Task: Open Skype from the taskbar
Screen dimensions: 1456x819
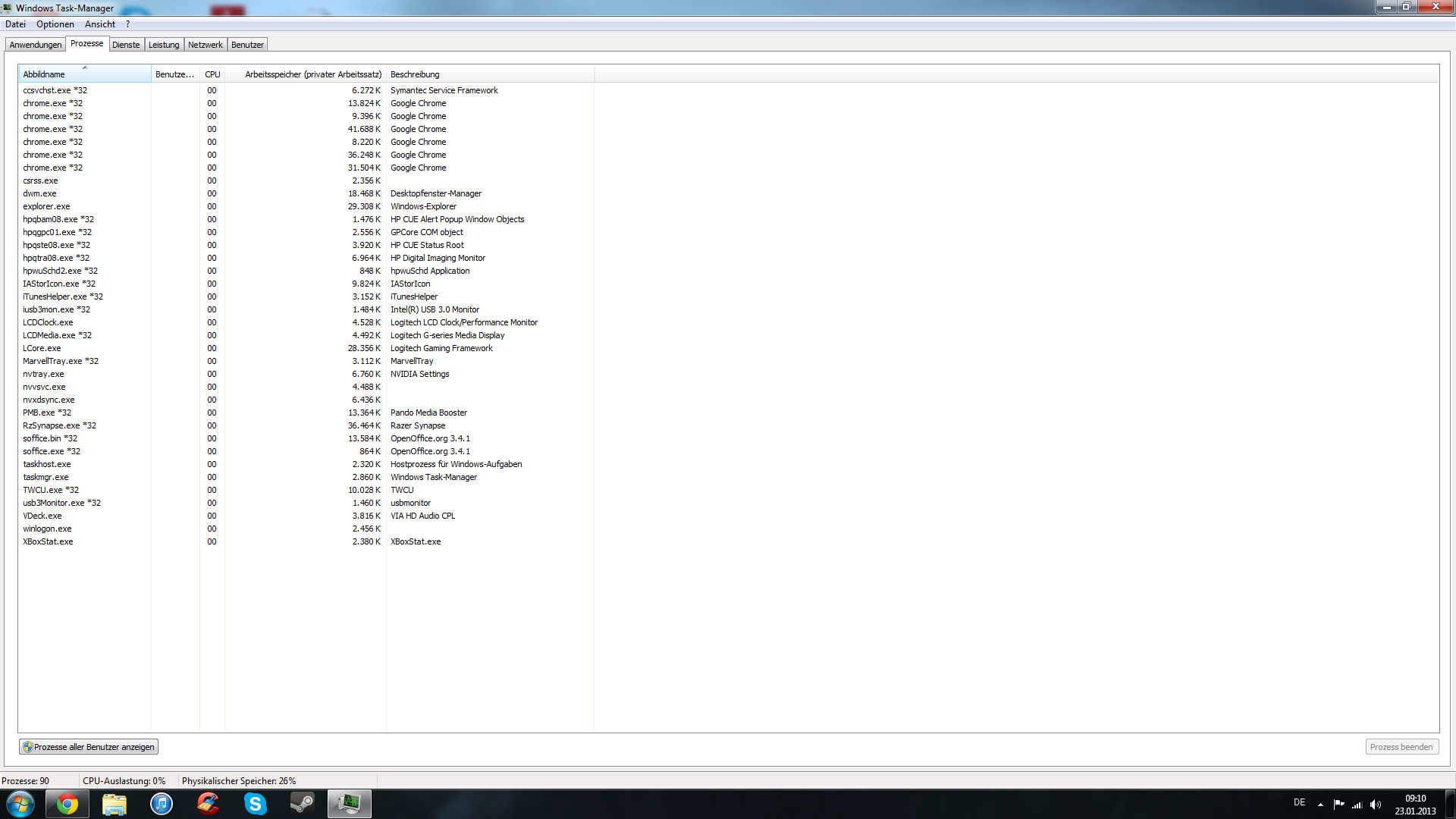Action: [x=256, y=804]
